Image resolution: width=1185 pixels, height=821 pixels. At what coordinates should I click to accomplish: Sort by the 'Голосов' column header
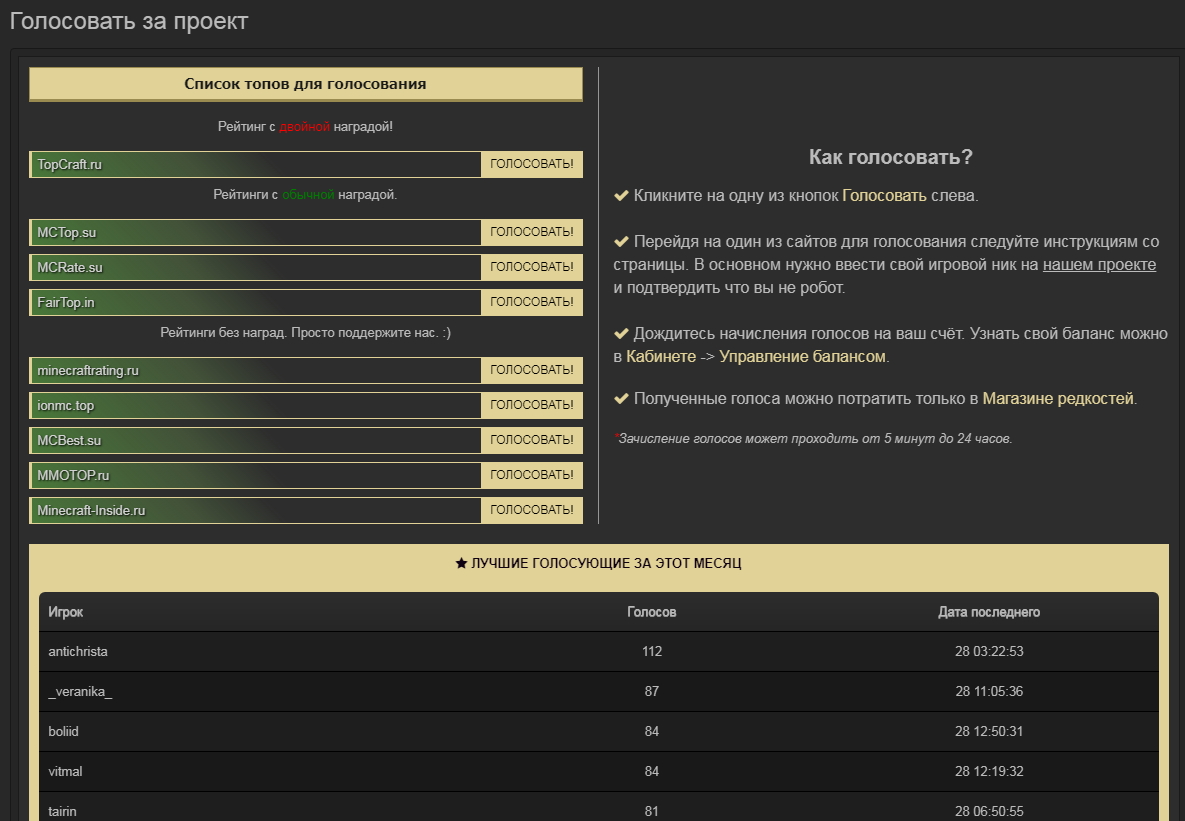pos(651,612)
